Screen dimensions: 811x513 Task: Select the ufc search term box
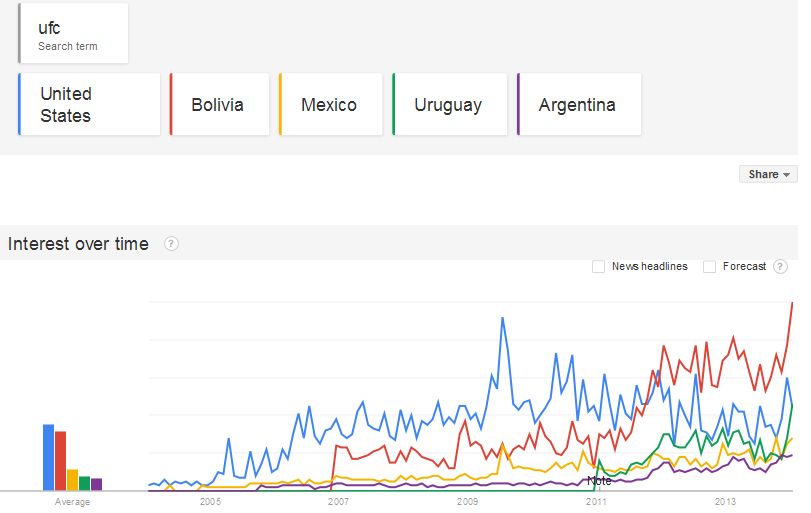(x=73, y=34)
